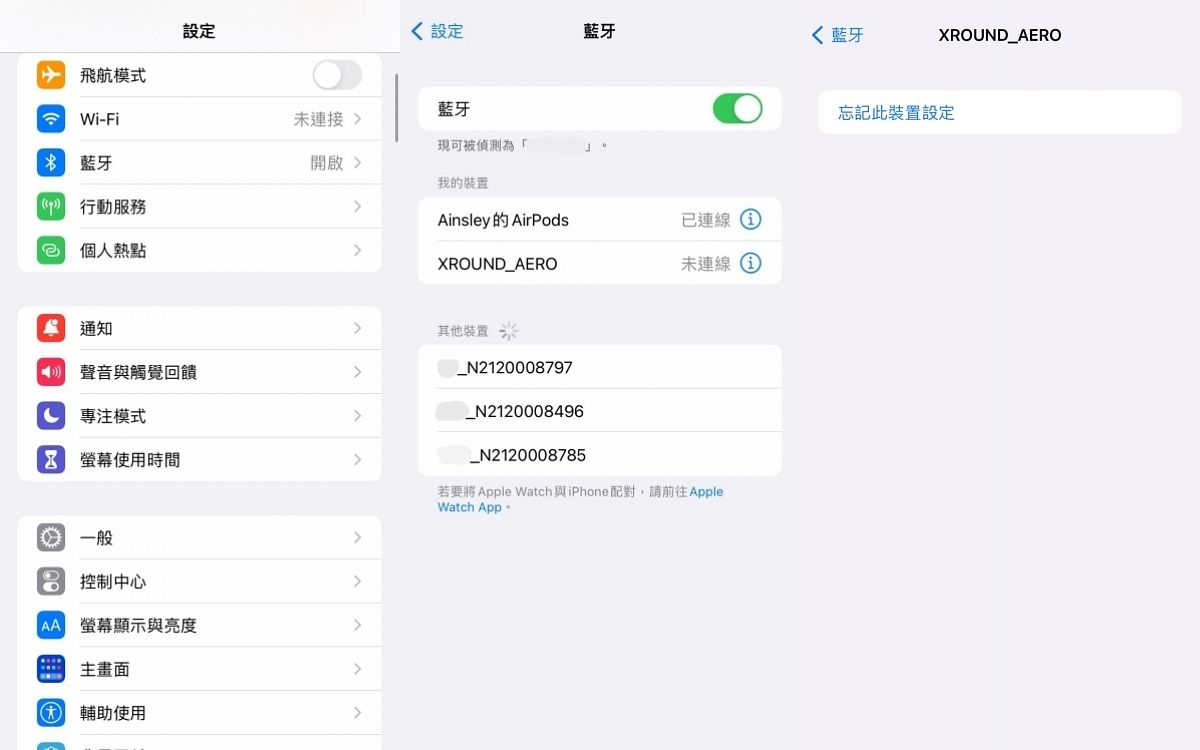Screen dimensions: 1200x750
Task: Open 聲音與觸覺回饋 settings item
Action: [x=138, y=372]
